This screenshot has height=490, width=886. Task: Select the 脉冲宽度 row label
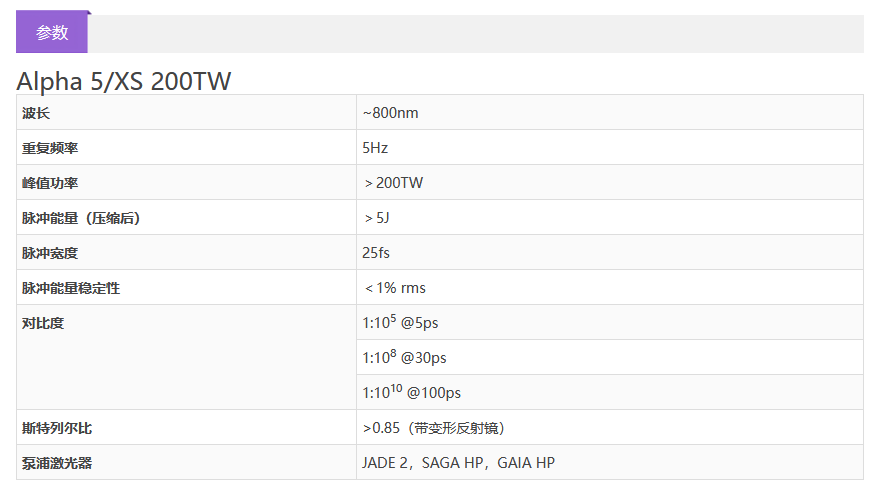[50, 253]
